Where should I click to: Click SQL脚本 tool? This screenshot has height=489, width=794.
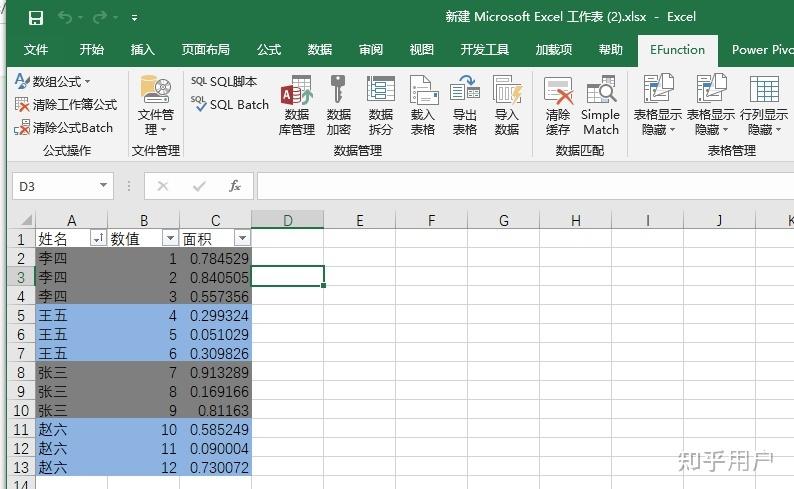(x=224, y=81)
